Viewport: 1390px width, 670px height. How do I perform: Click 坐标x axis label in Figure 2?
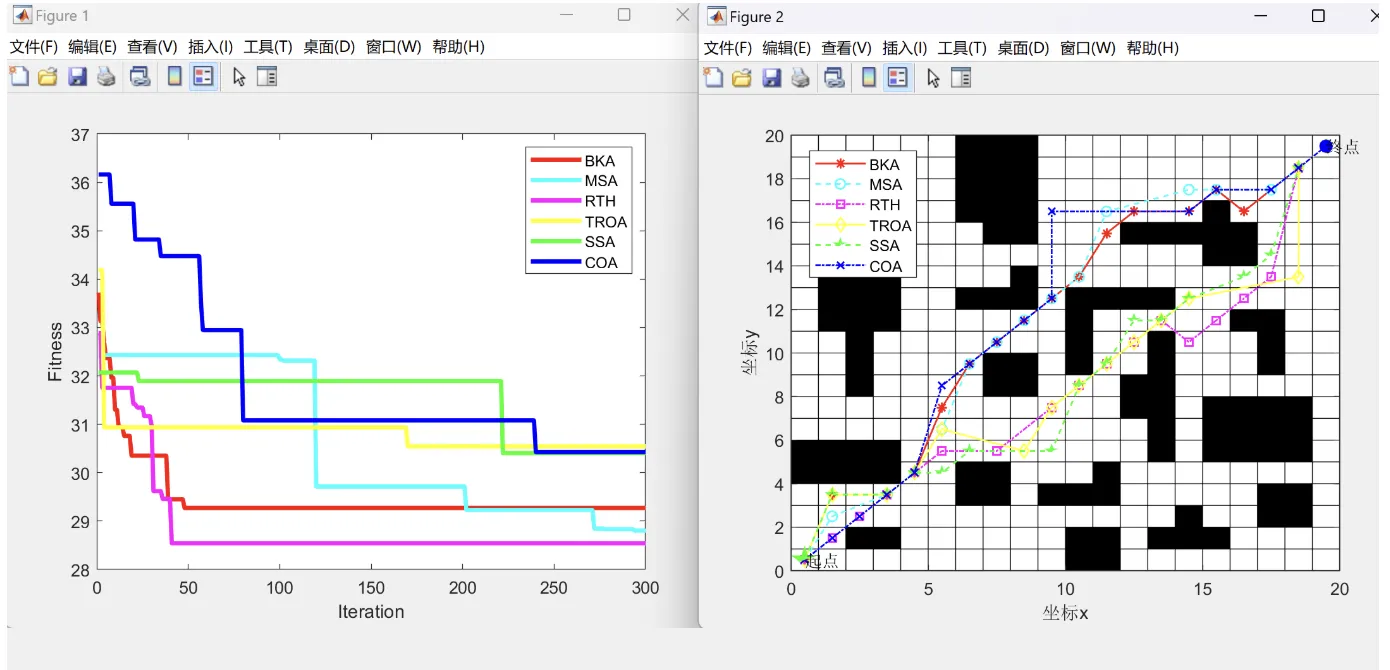pos(1065,614)
